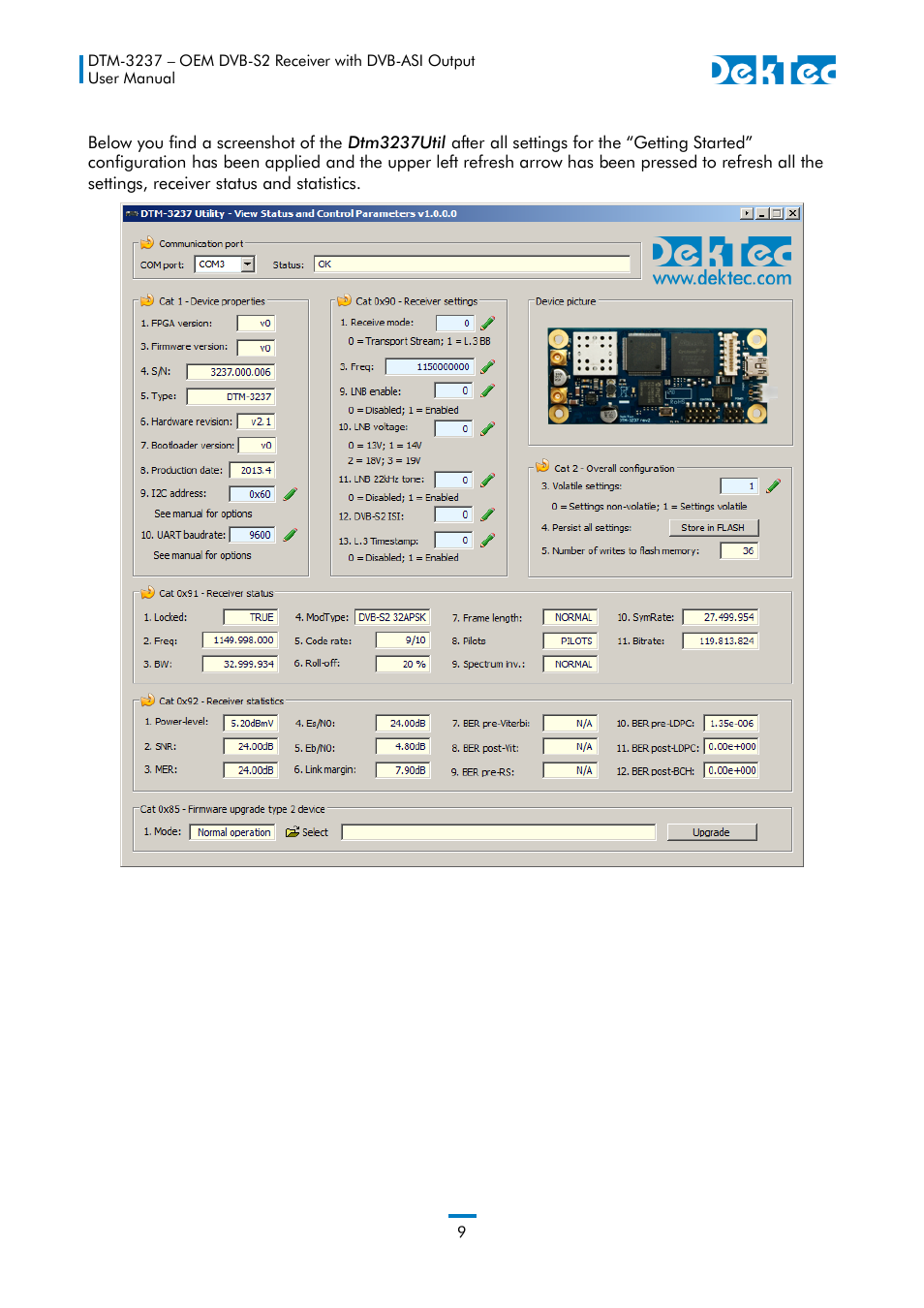The image size is (924, 1308).
Task: Apply UART baudrate using the pencil icon
Action: [x=290, y=535]
